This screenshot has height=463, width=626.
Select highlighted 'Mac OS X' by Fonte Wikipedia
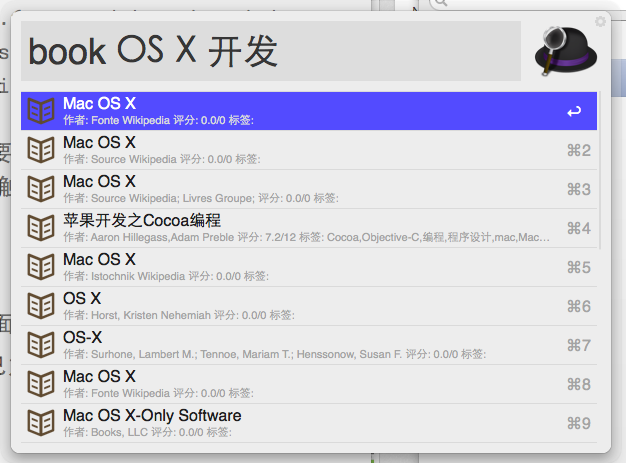tap(309, 111)
